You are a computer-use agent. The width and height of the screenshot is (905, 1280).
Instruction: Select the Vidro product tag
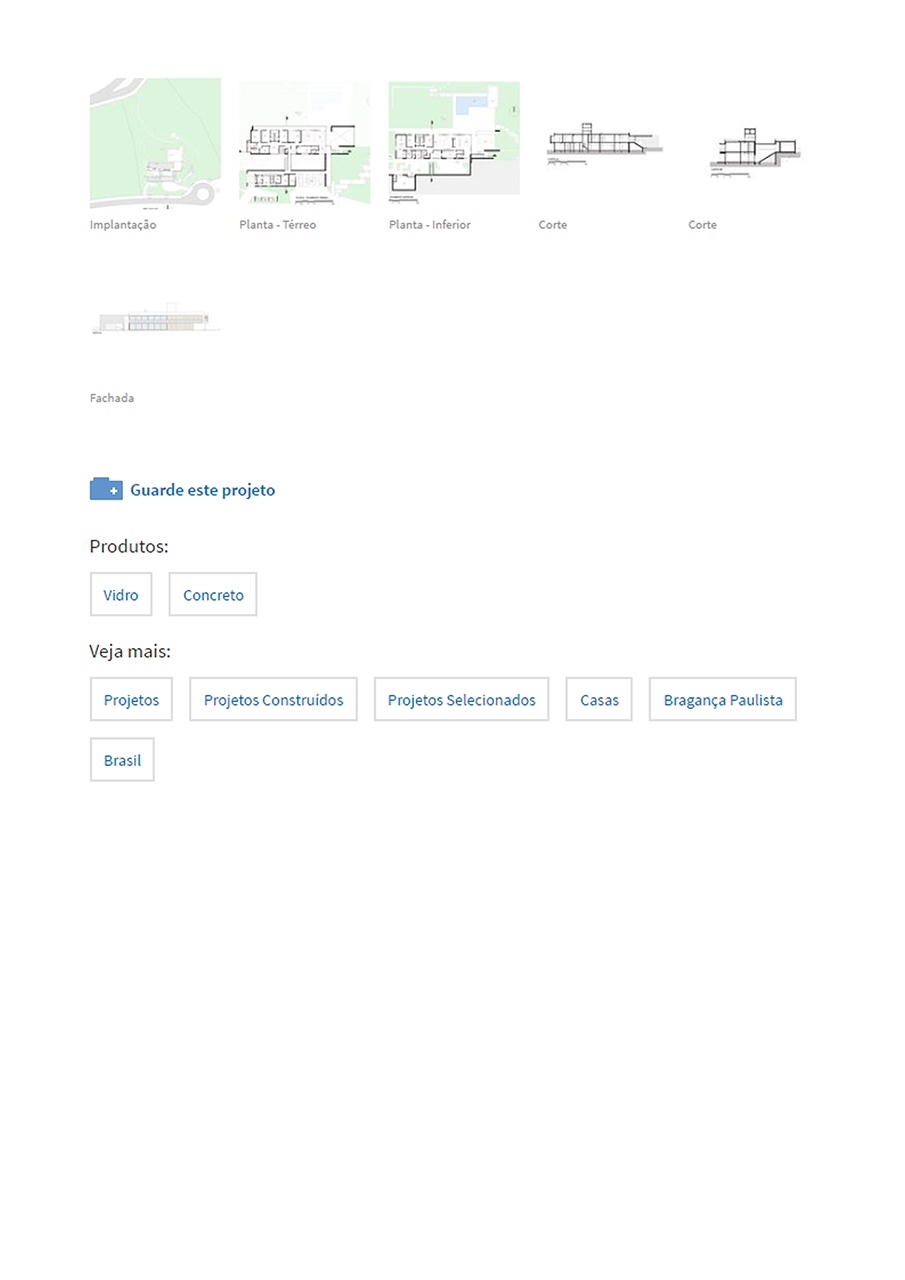pyautogui.click(x=121, y=594)
